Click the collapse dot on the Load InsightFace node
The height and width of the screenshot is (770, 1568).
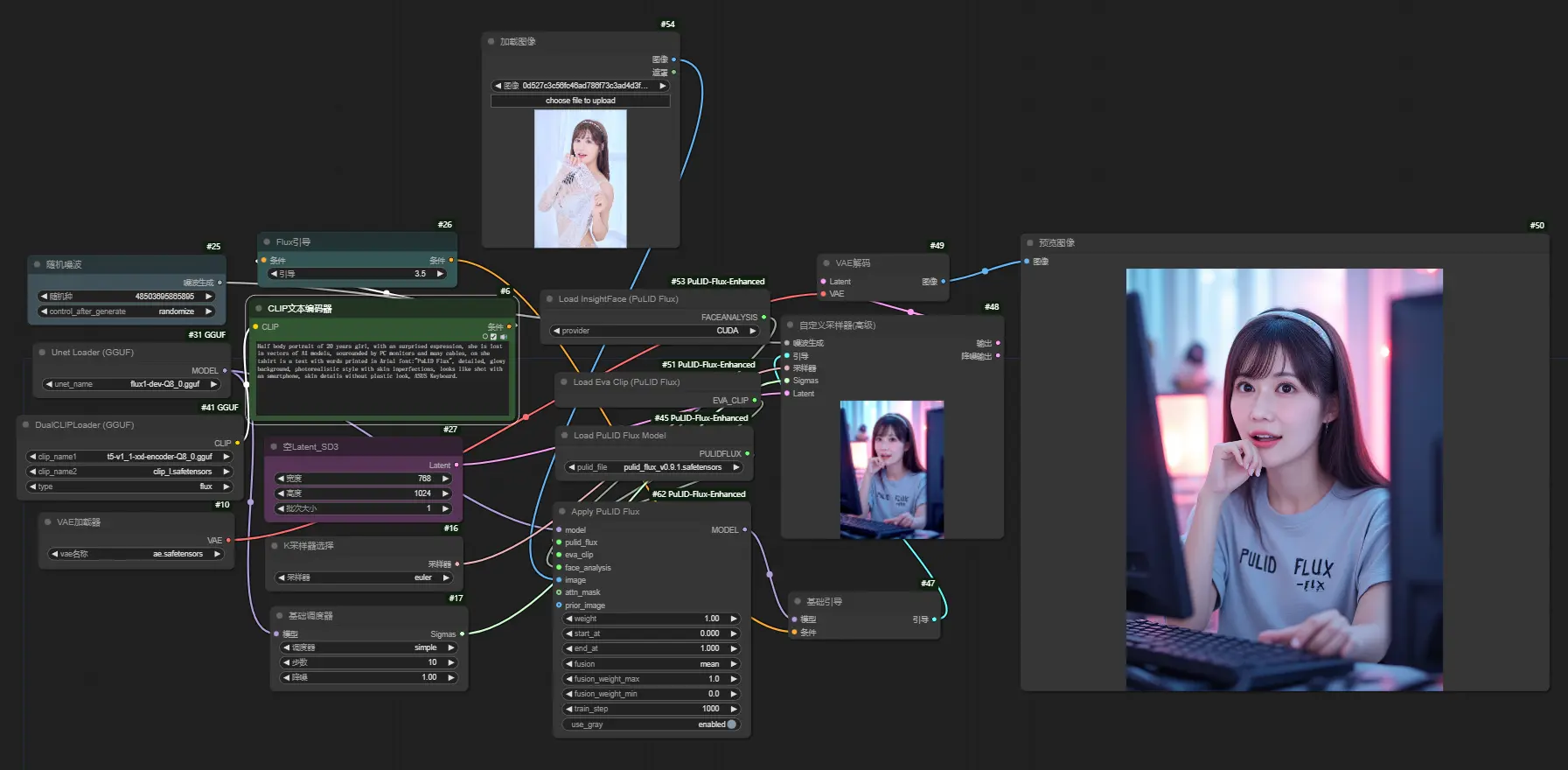(549, 299)
